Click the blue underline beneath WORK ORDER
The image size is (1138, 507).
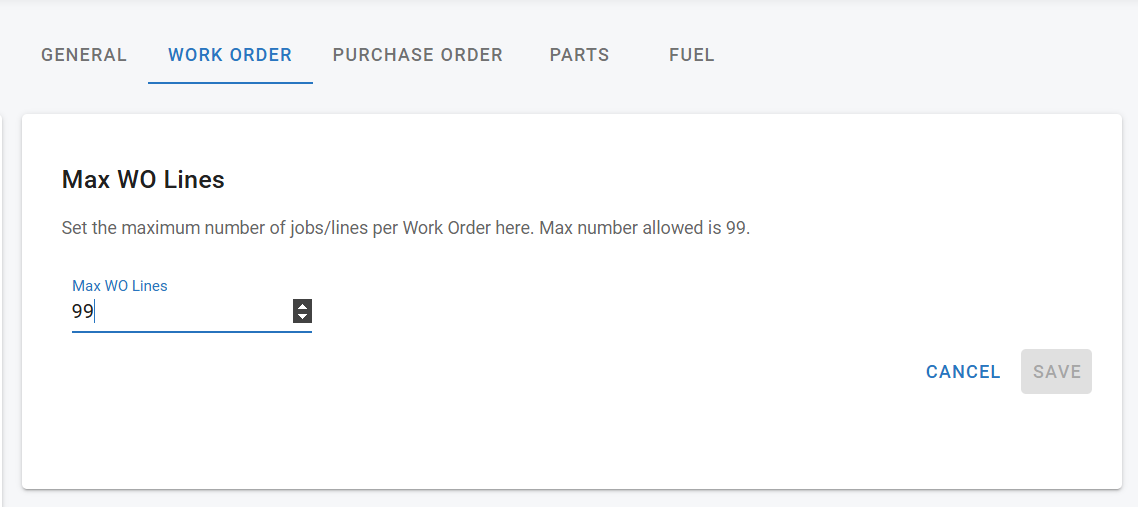[x=230, y=83]
